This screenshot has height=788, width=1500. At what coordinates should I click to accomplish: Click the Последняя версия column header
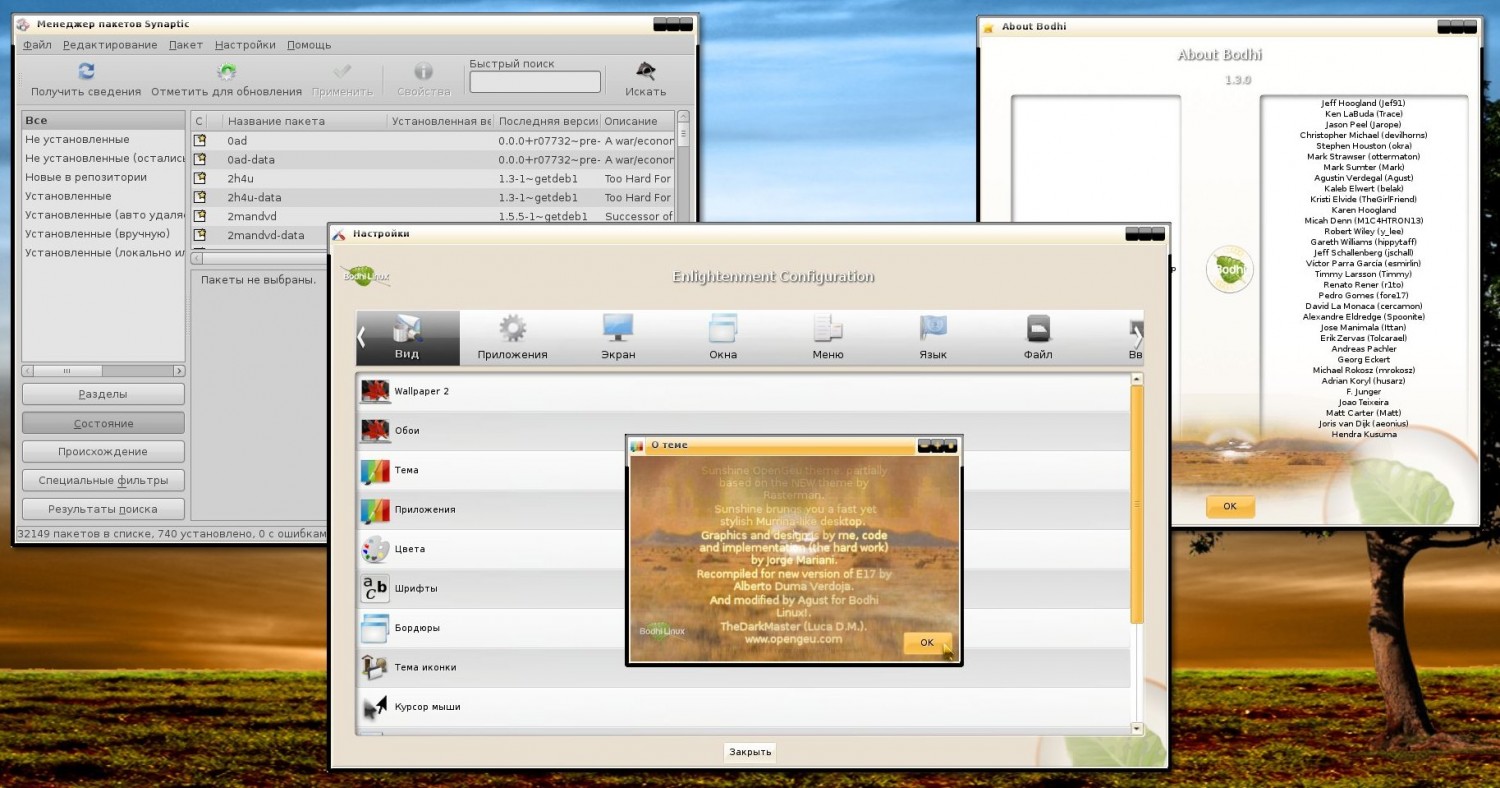tap(546, 121)
